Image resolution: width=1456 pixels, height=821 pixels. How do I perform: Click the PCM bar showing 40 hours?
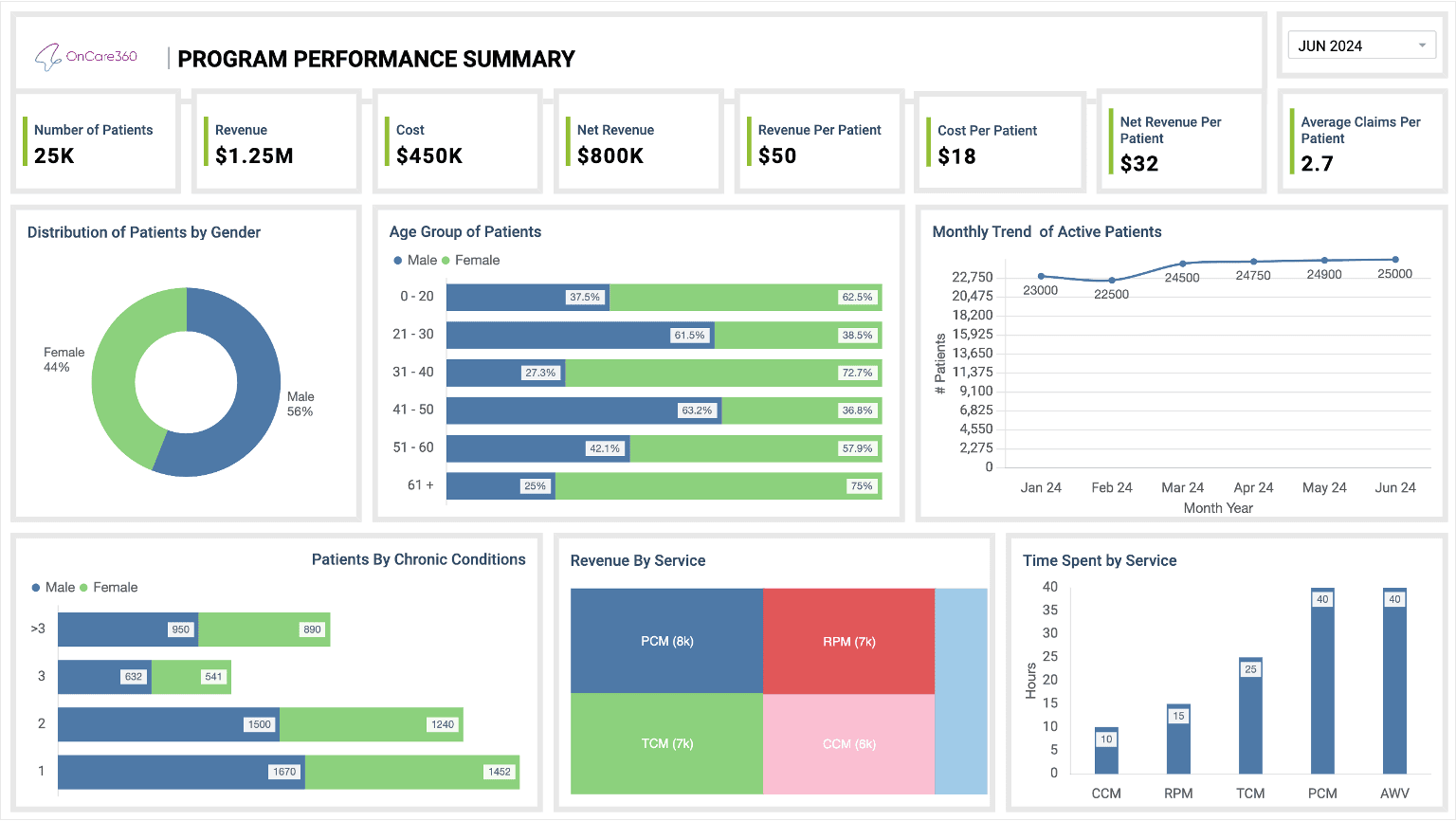(1322, 681)
